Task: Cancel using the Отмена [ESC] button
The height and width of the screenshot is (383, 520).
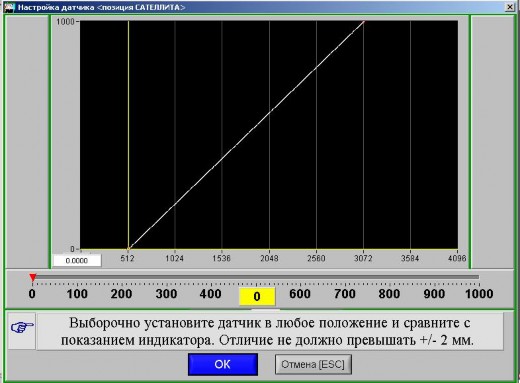Action: (313, 364)
